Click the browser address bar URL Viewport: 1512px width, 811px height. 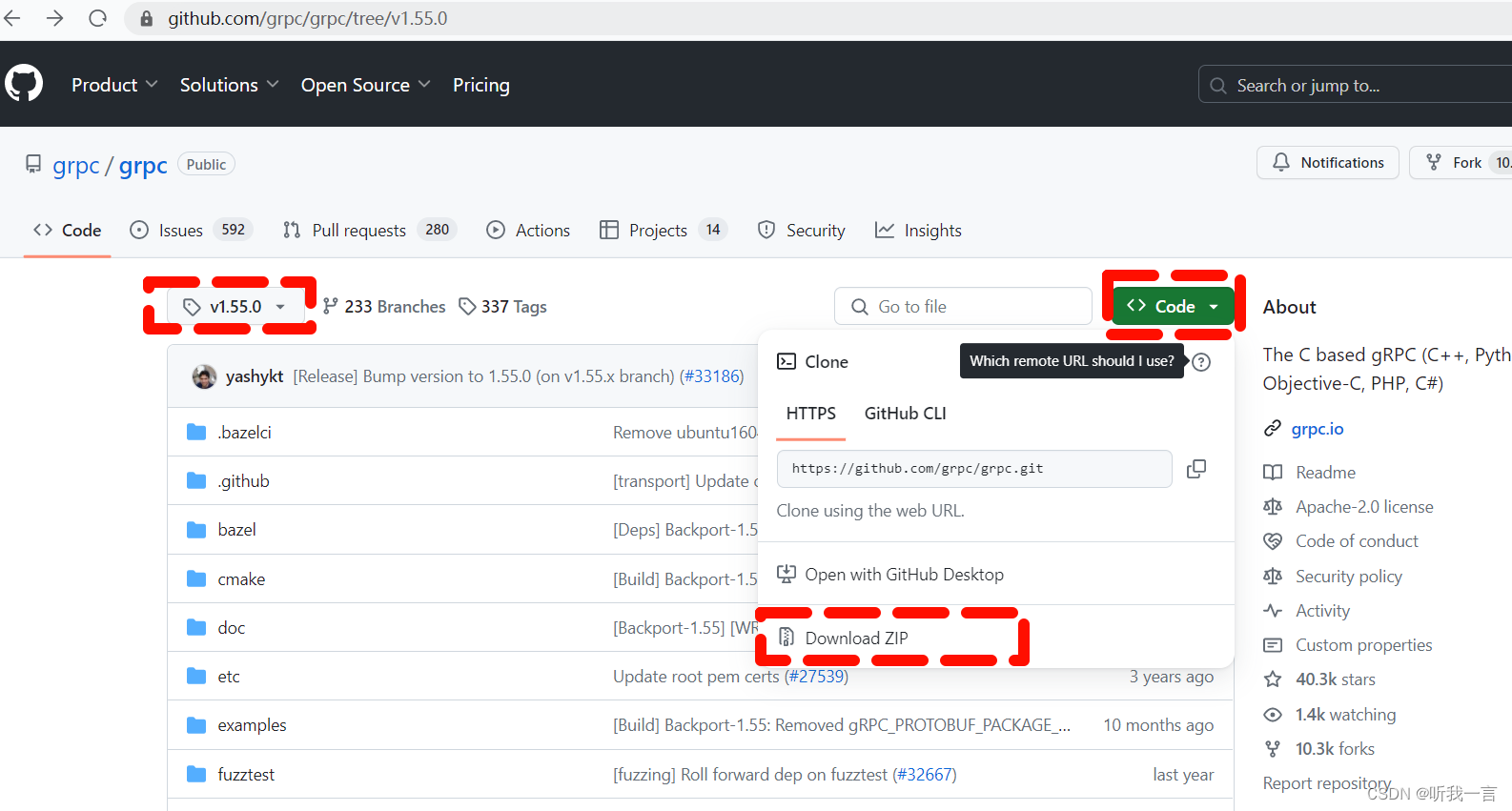(x=308, y=18)
